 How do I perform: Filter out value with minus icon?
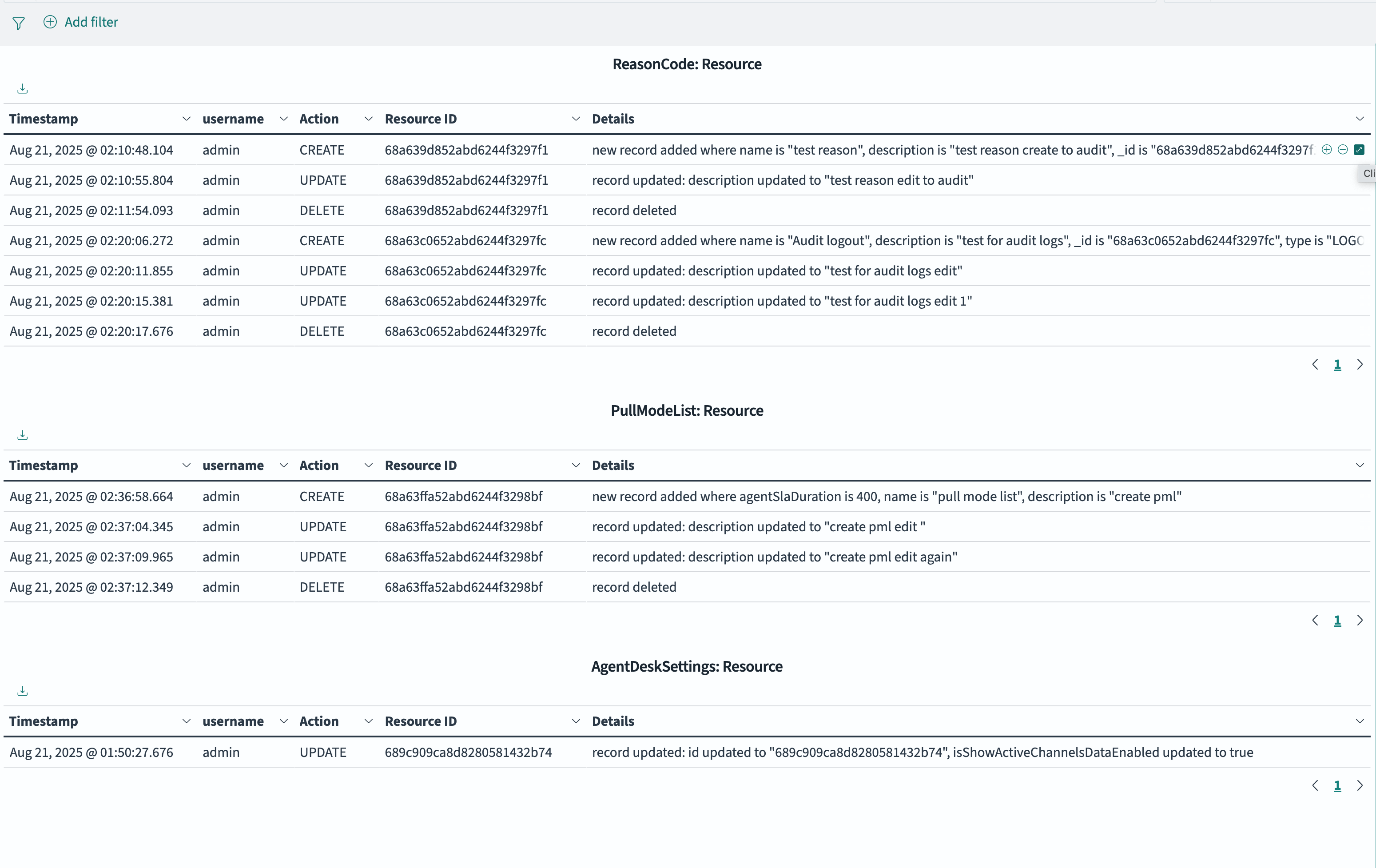1343,150
